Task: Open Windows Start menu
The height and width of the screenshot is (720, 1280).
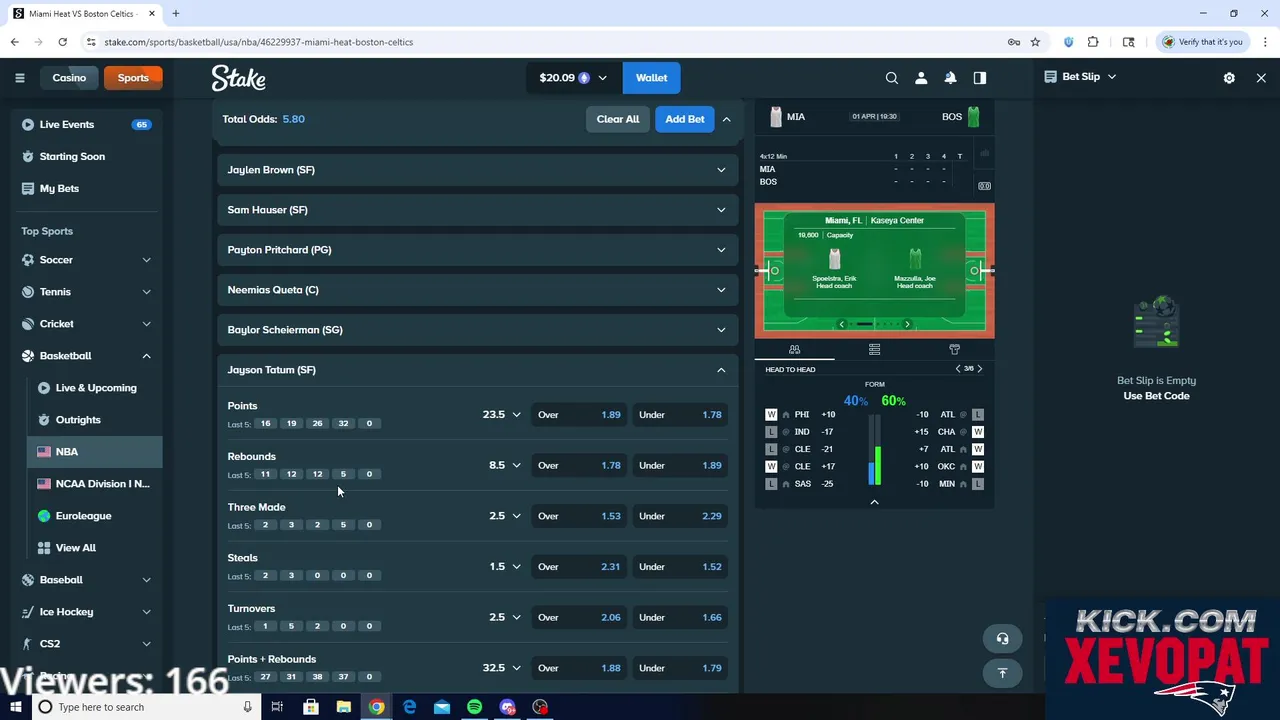Action: pos(15,707)
